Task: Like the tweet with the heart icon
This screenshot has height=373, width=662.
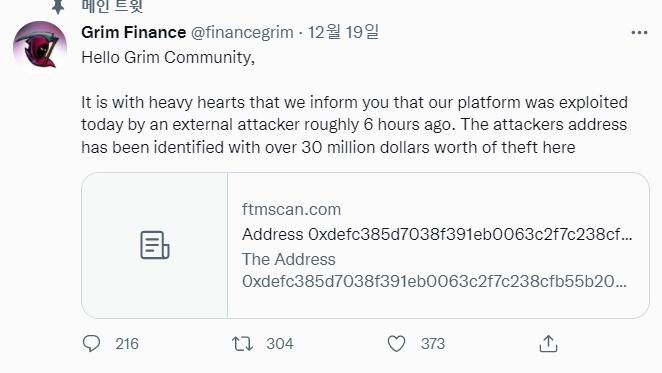Action: [396, 344]
